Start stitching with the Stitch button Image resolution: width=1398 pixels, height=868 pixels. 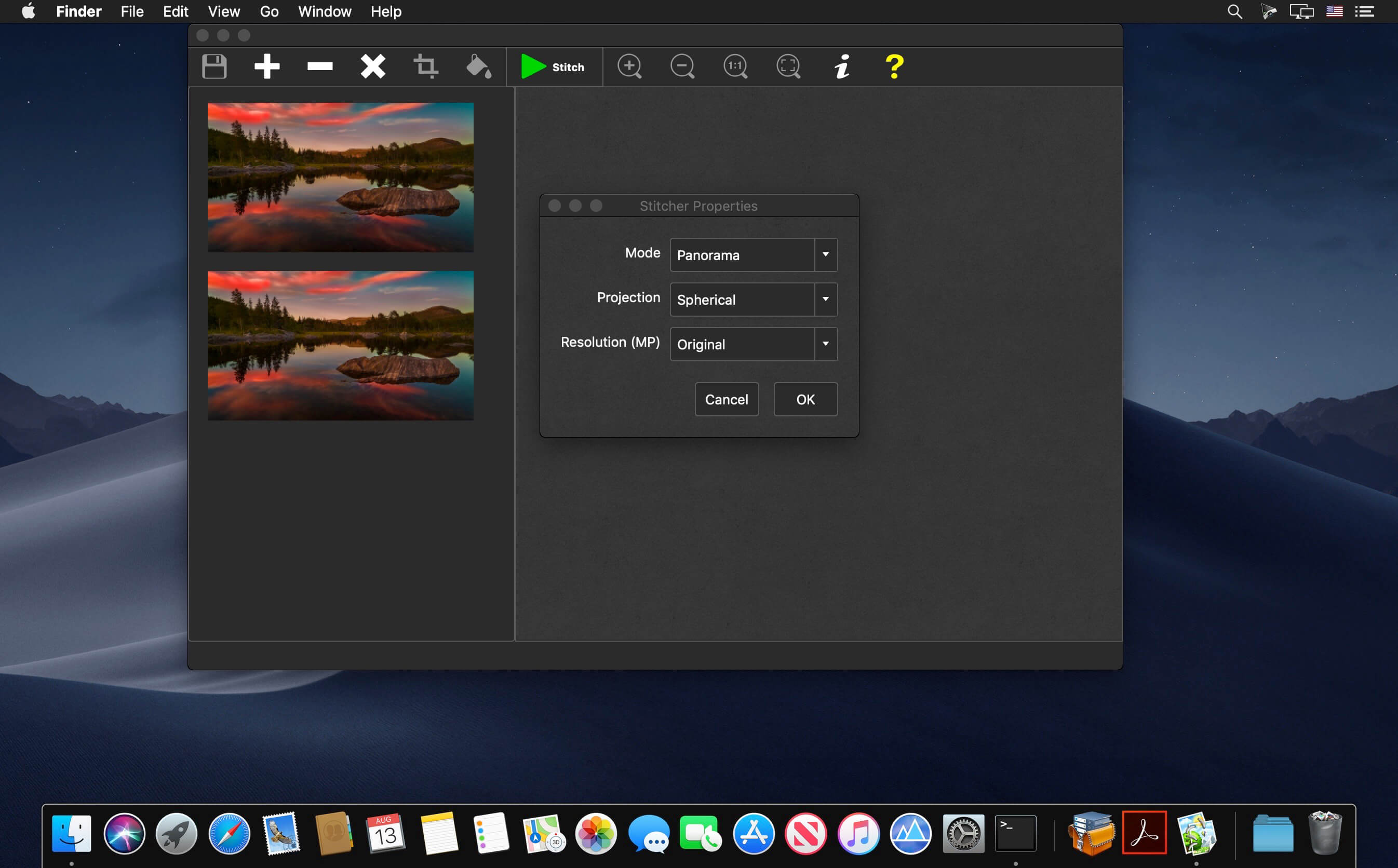coord(554,66)
